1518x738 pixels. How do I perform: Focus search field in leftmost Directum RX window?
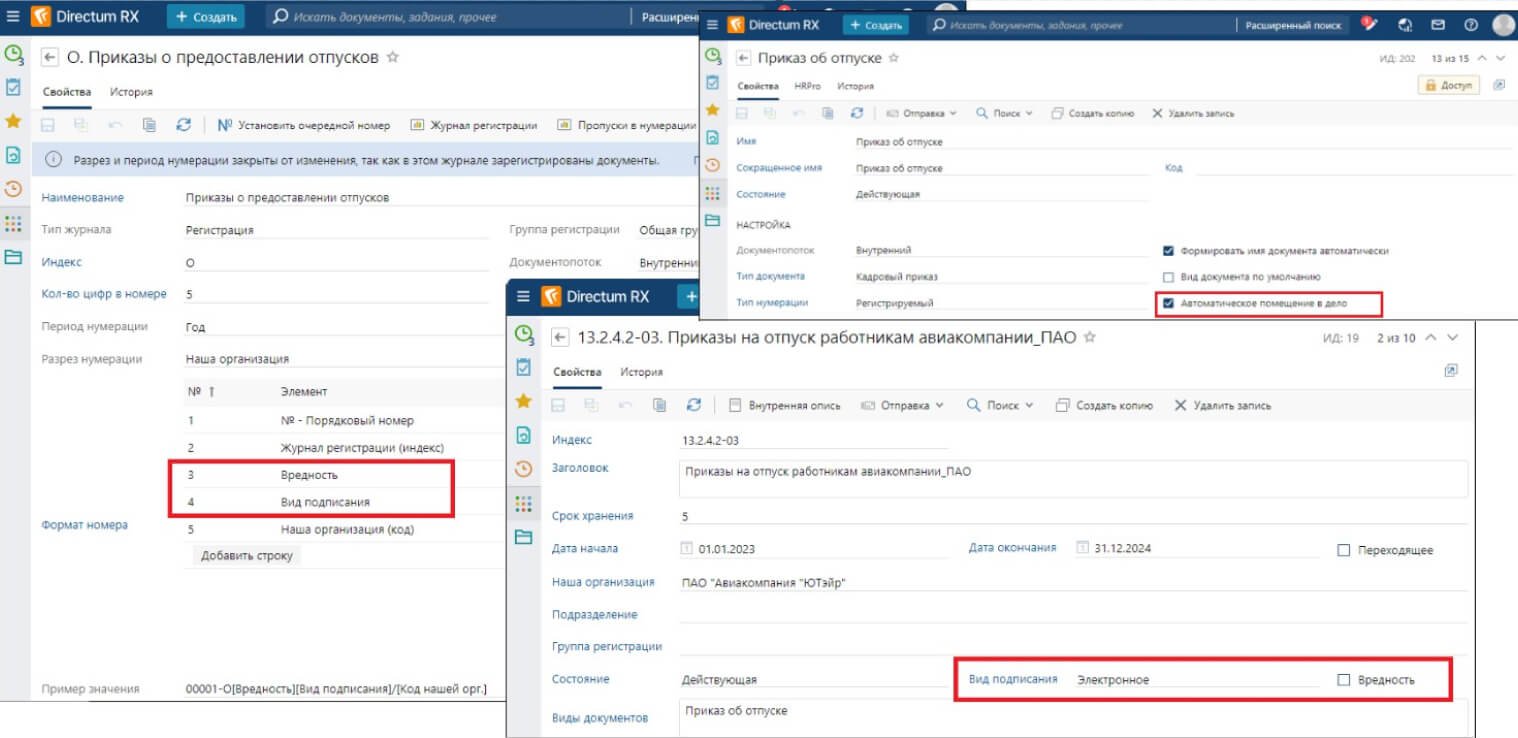pyautogui.click(x=450, y=17)
